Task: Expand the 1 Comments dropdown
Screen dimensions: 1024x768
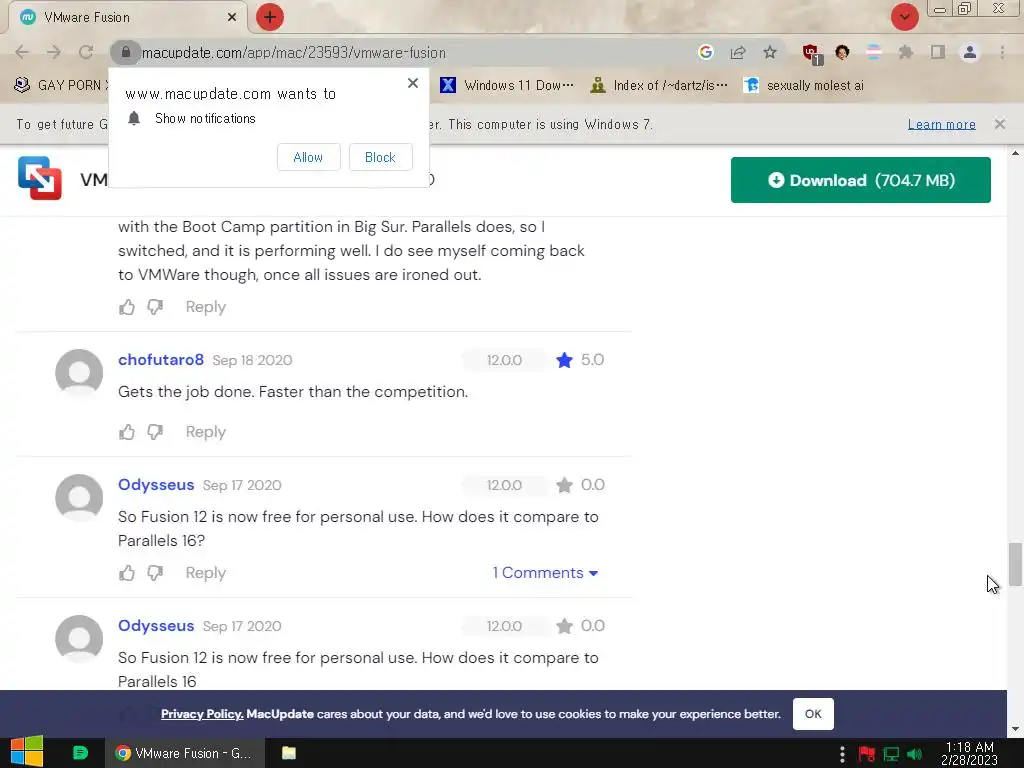Action: pos(545,573)
